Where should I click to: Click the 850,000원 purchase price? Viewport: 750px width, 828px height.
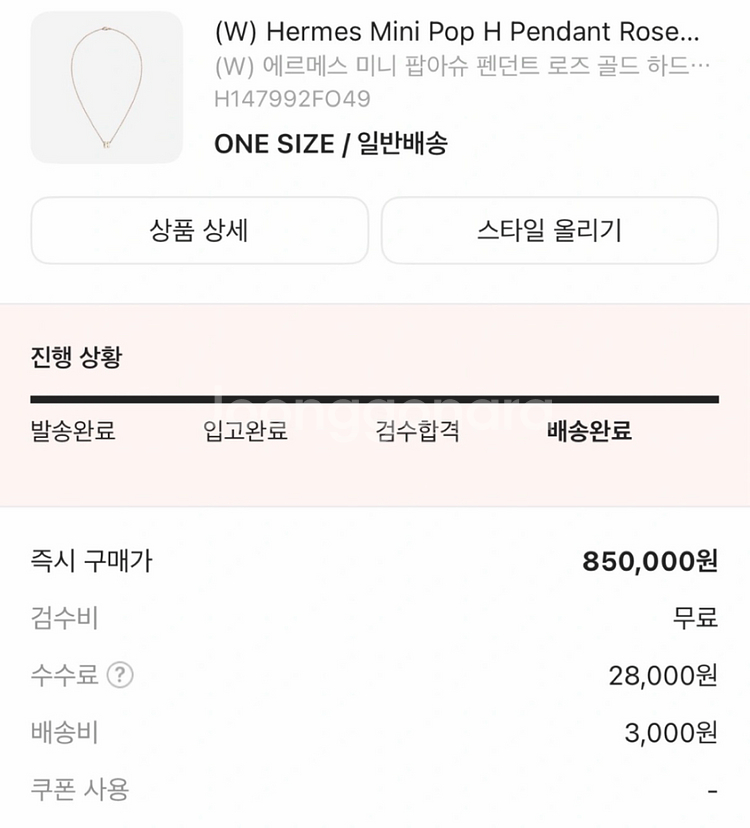coord(650,561)
